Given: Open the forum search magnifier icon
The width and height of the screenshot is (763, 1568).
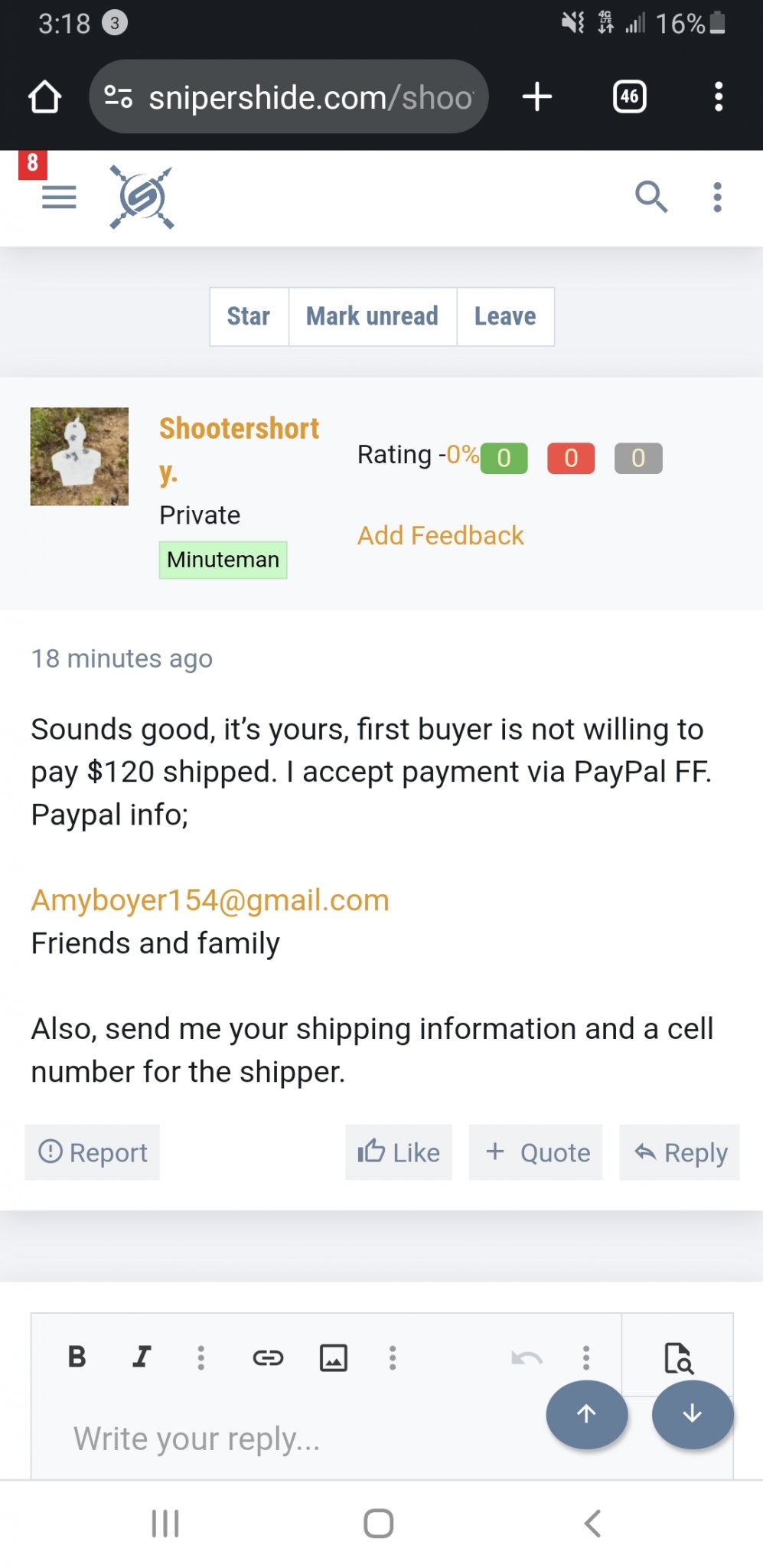Looking at the screenshot, I should (651, 197).
